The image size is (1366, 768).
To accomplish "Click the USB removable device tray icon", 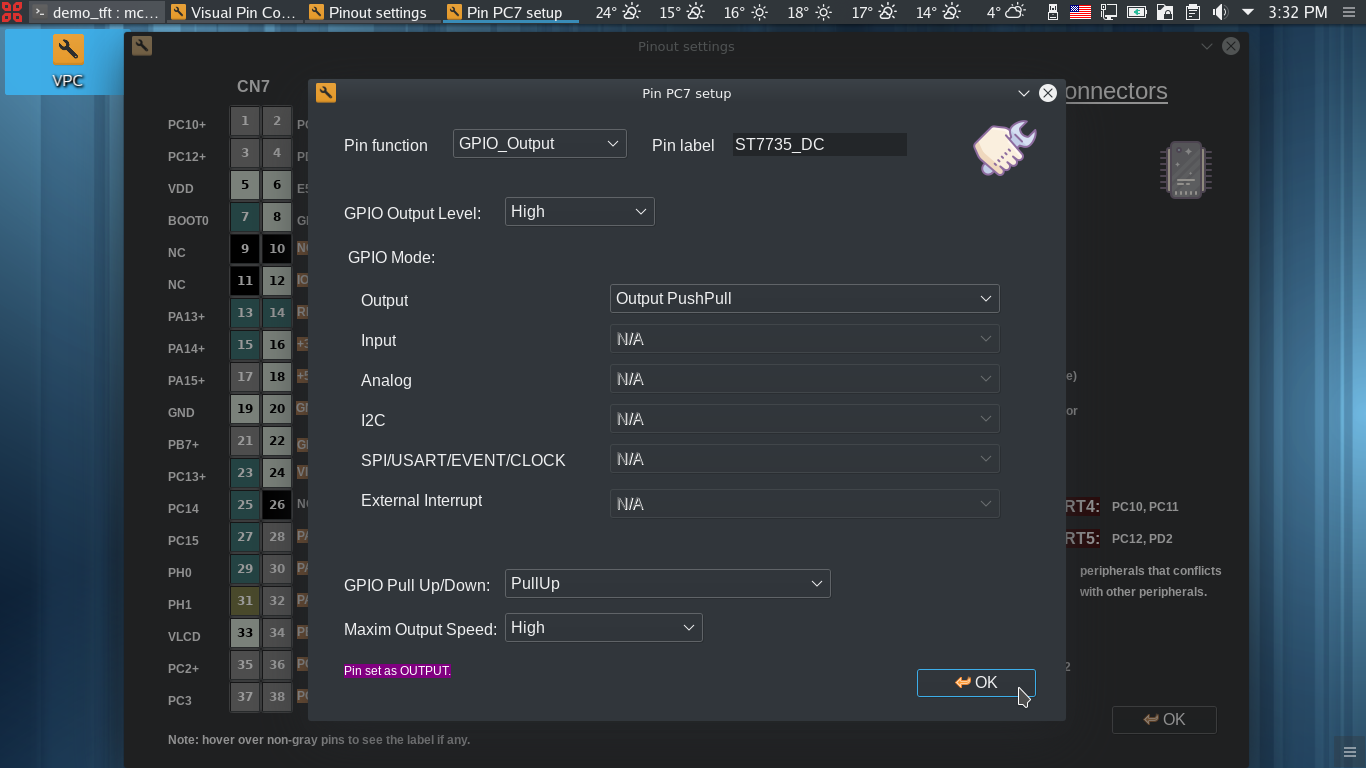I will tap(1052, 12).
